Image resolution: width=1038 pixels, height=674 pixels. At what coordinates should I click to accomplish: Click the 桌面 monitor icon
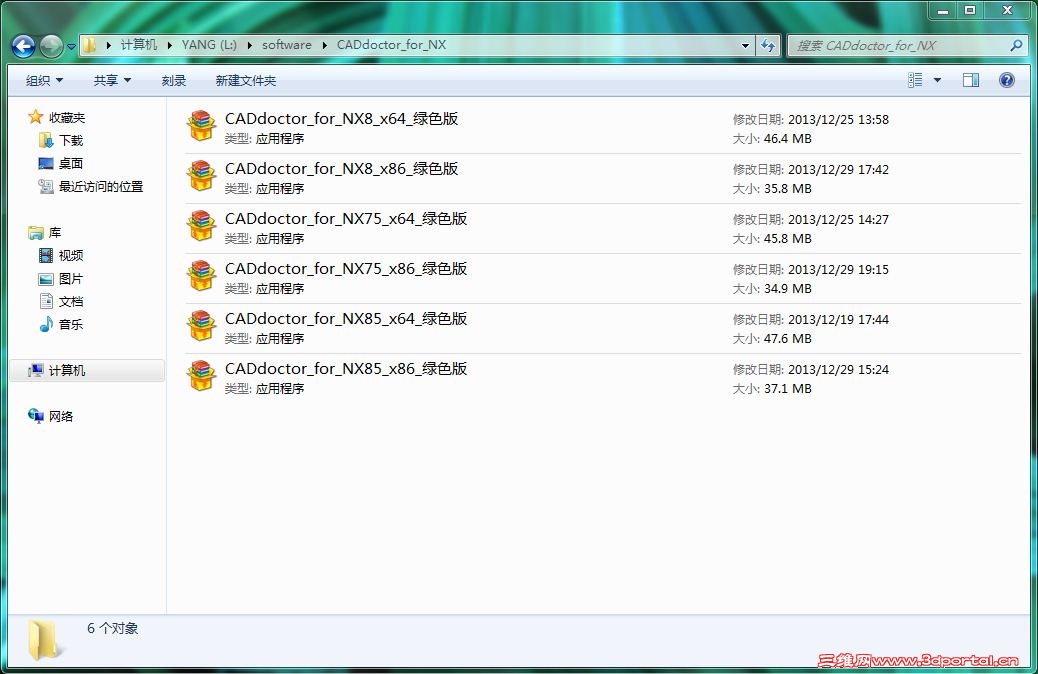(x=46, y=164)
